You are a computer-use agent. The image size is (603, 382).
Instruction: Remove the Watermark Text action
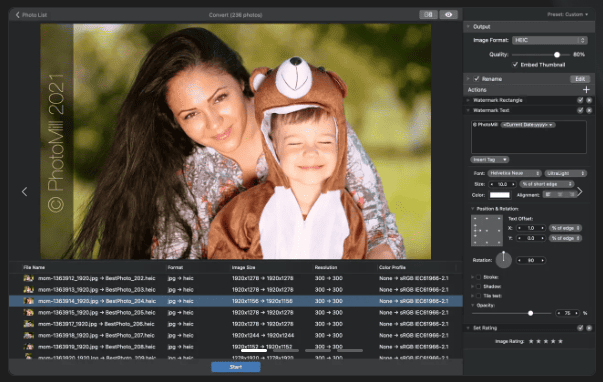pyautogui.click(x=589, y=110)
